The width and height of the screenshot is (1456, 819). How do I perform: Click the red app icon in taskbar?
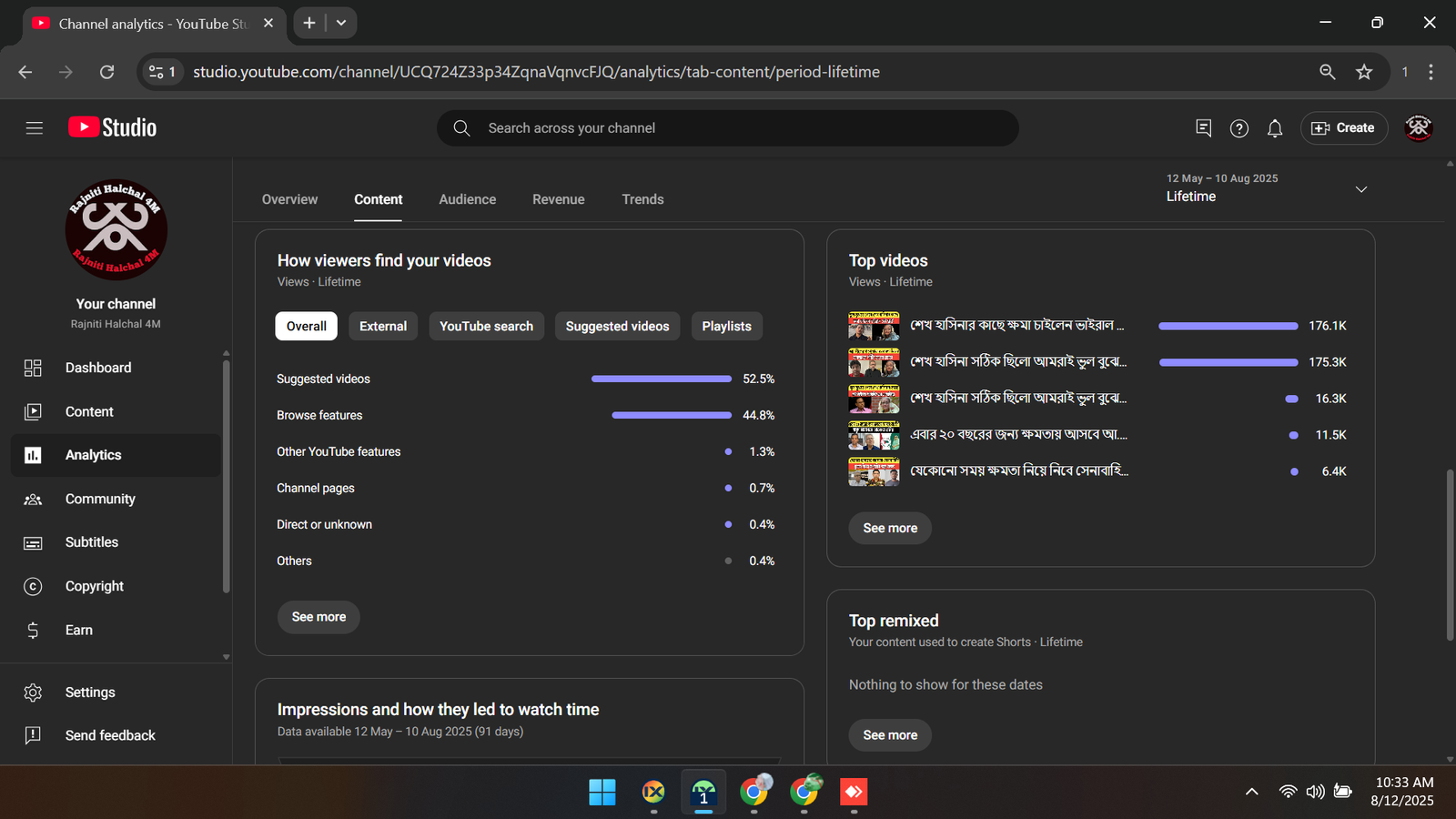click(x=854, y=793)
